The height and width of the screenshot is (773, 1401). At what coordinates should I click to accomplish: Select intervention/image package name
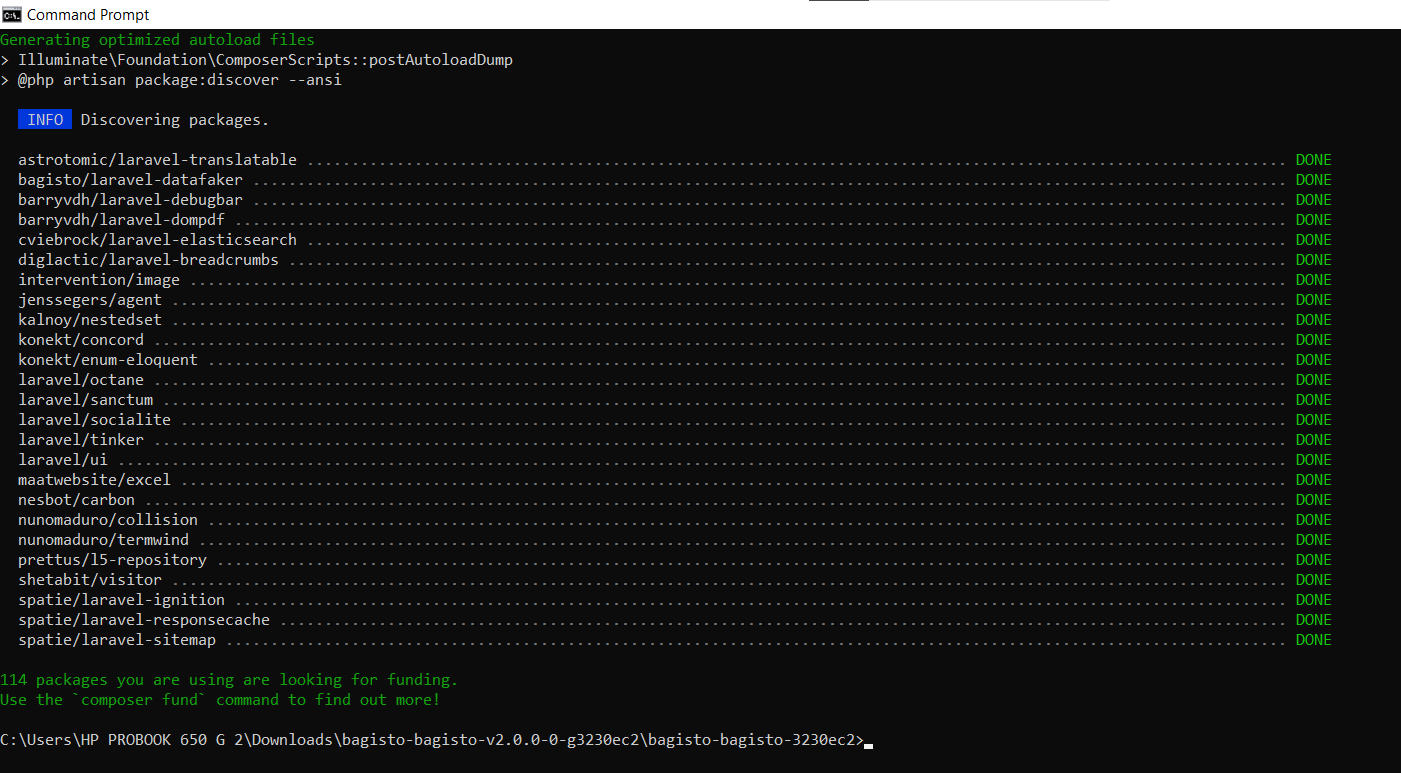(x=99, y=280)
